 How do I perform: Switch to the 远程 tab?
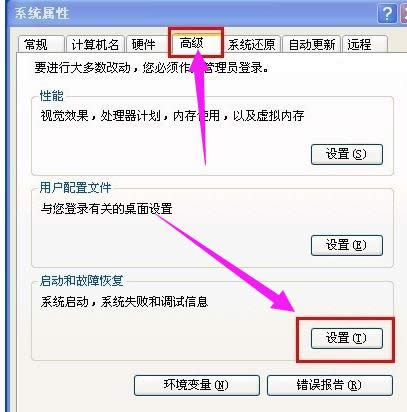point(365,44)
